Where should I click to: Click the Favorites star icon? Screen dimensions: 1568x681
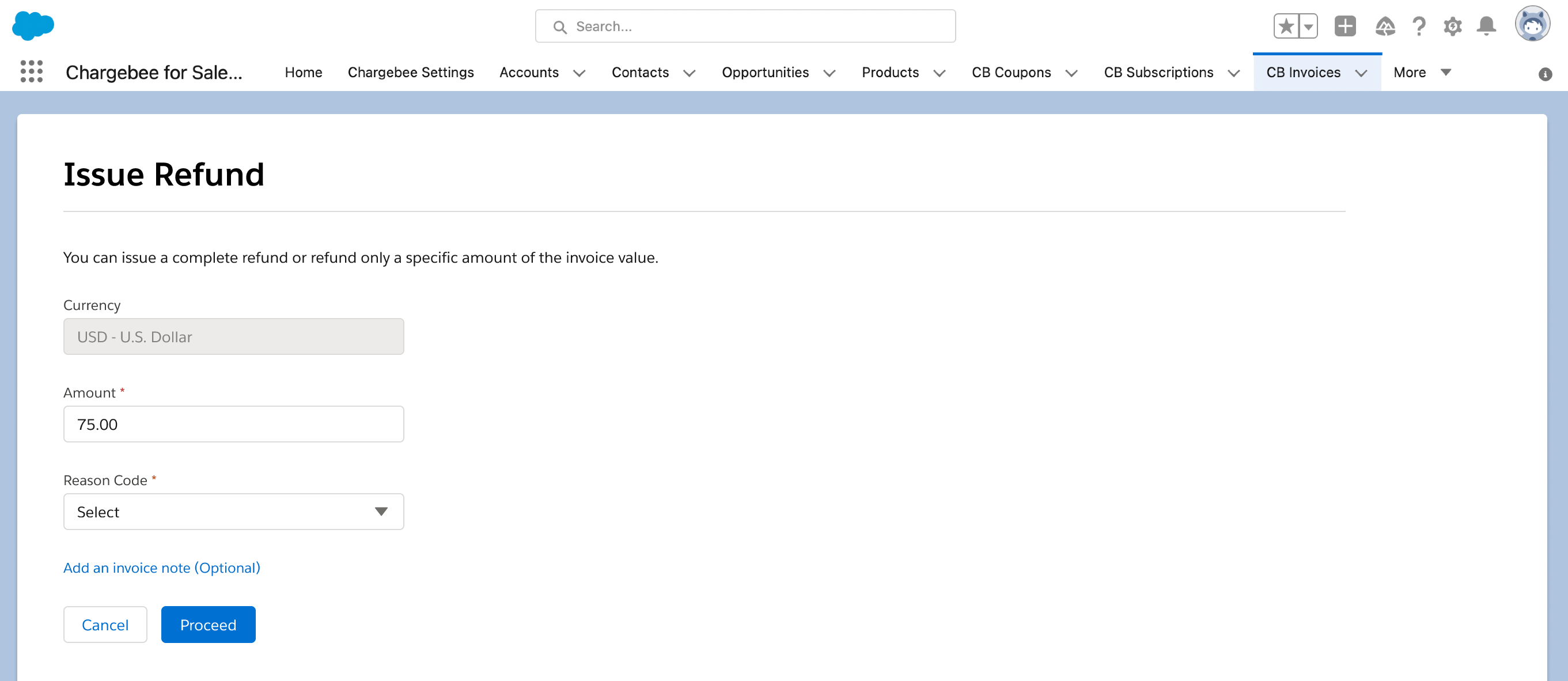point(1286,26)
